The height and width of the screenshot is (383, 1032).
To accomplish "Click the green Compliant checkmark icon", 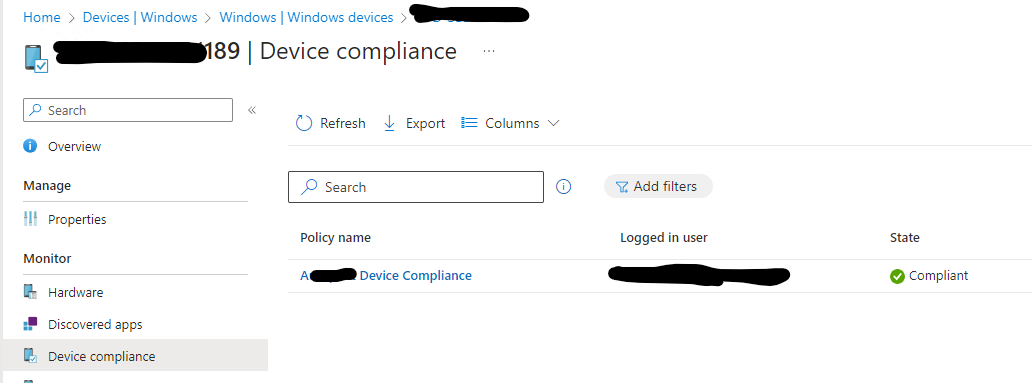I will point(897,276).
